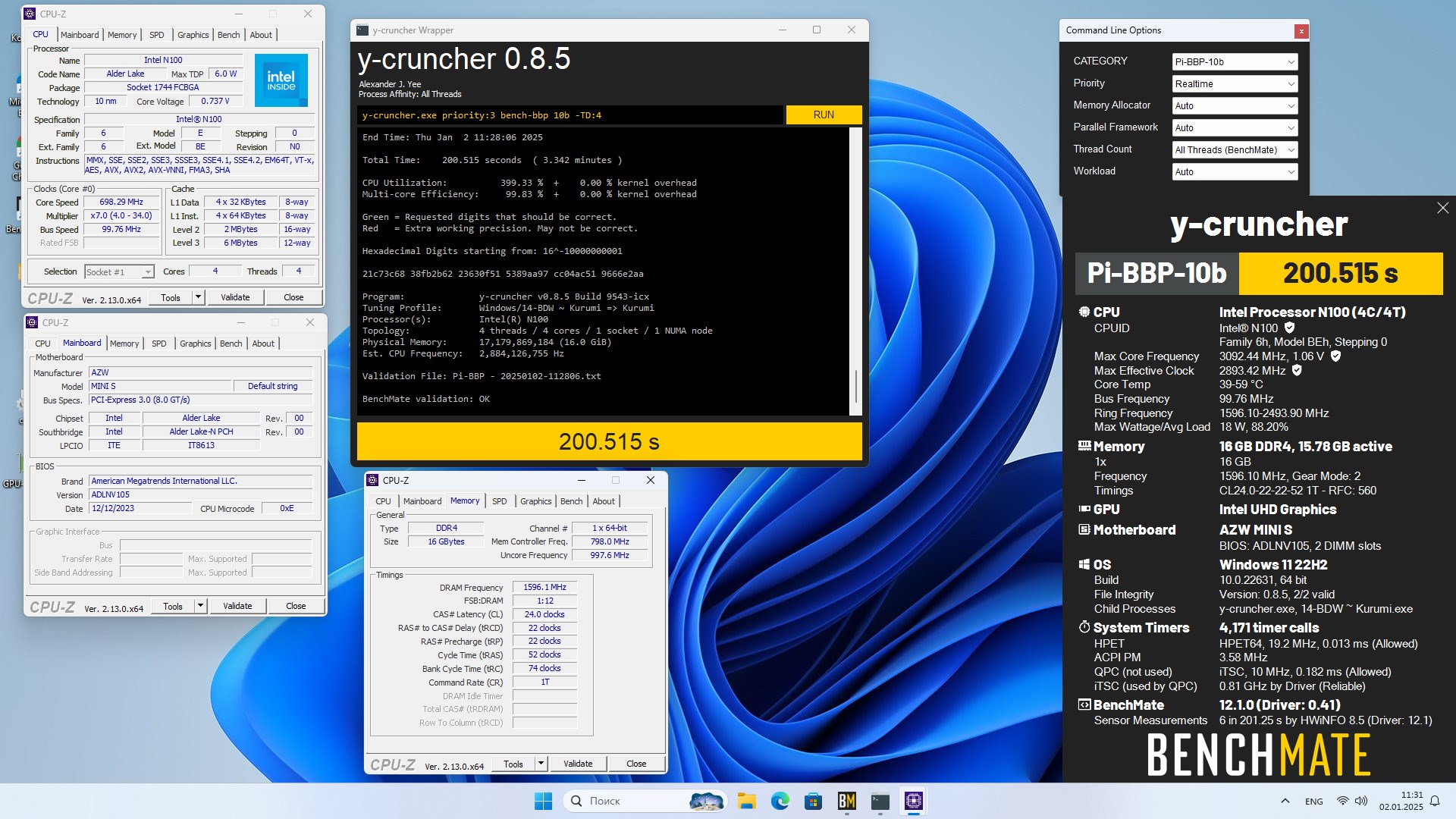This screenshot has height=819, width=1456.
Task: Click the CPU section chip icon in BenchMate
Action: (x=1084, y=312)
